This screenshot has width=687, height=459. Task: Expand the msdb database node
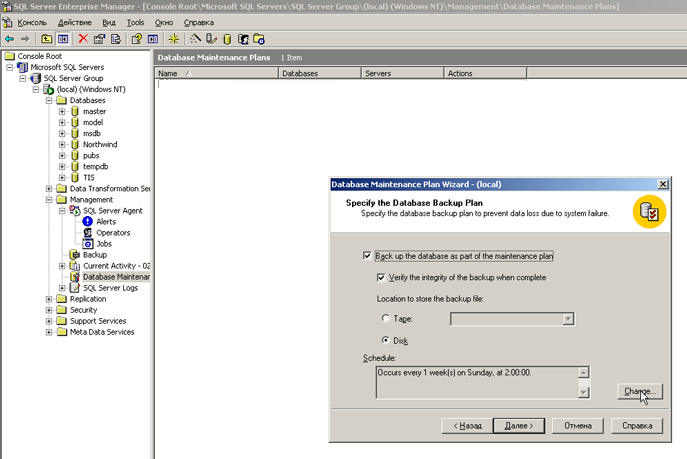click(x=62, y=133)
